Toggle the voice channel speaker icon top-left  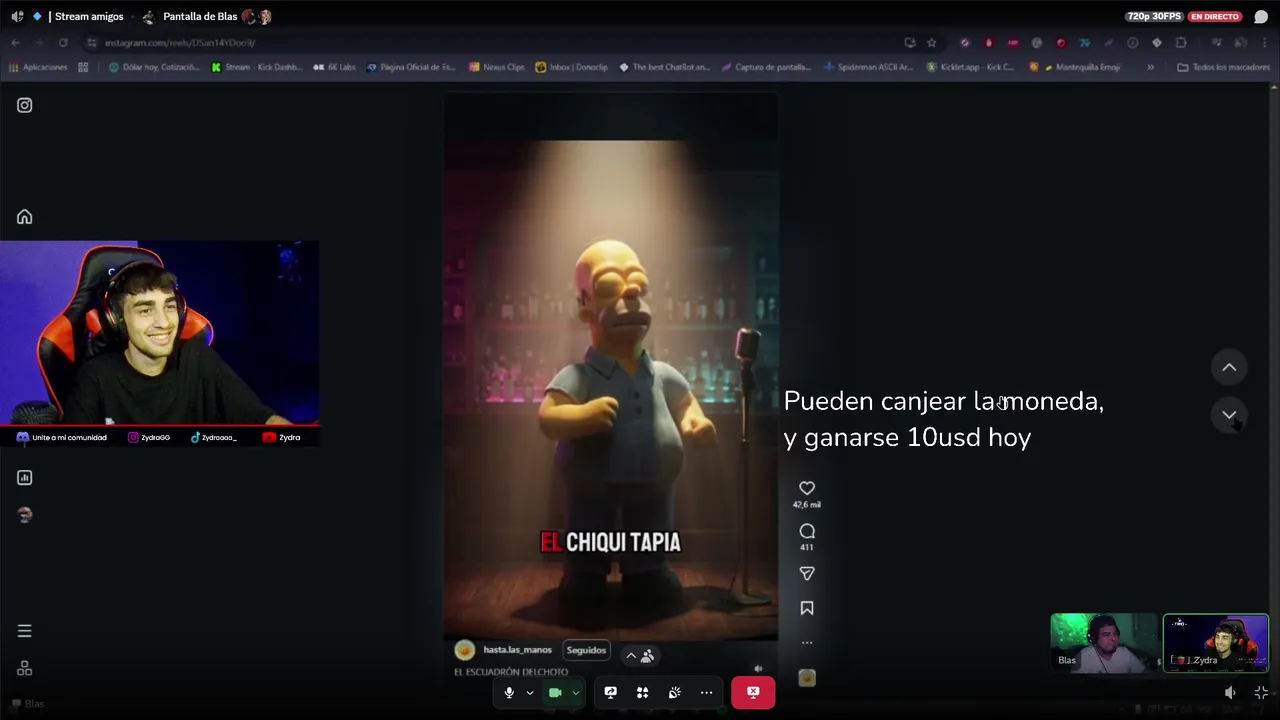[x=17, y=16]
